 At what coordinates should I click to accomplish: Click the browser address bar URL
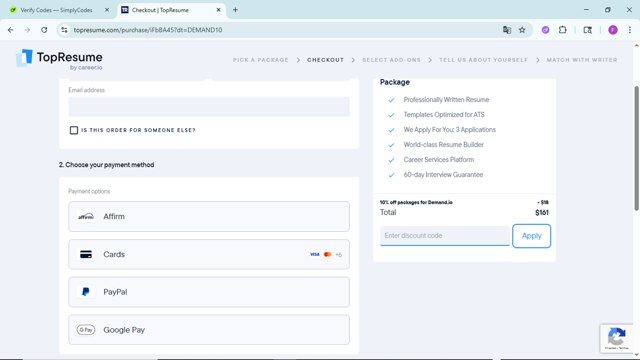tap(148, 30)
